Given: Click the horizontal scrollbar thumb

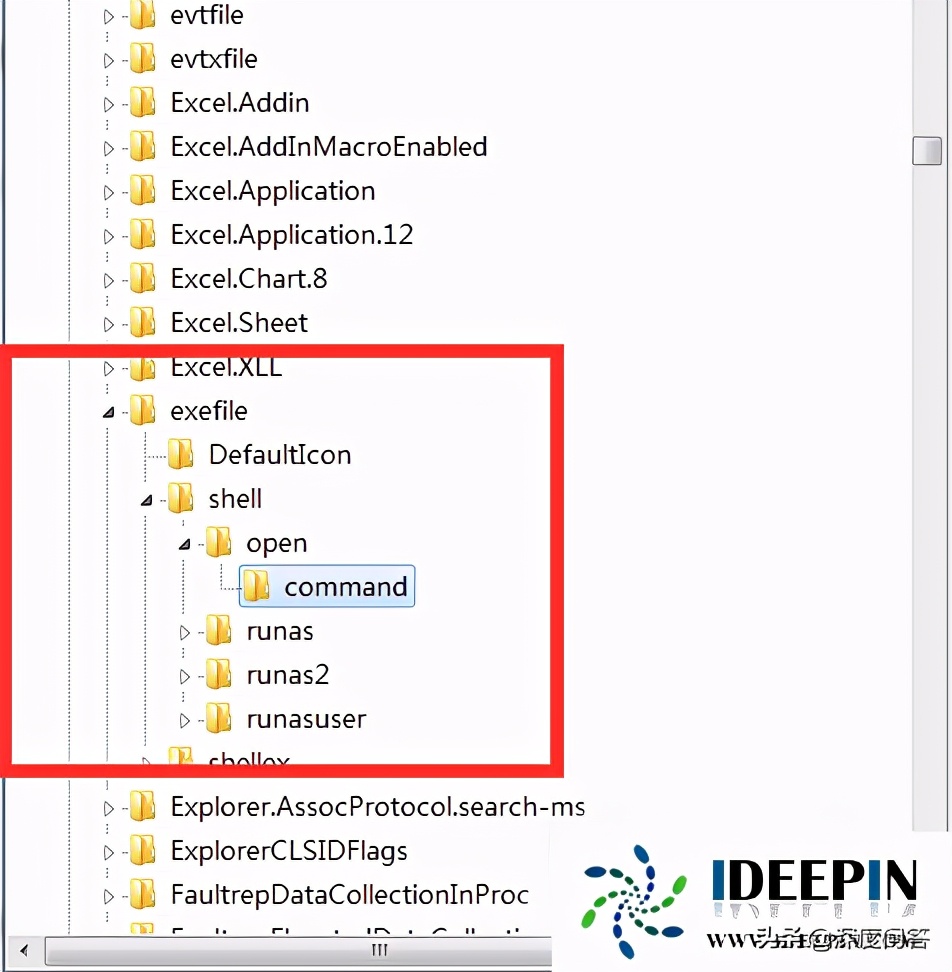Looking at the screenshot, I should [x=298, y=950].
